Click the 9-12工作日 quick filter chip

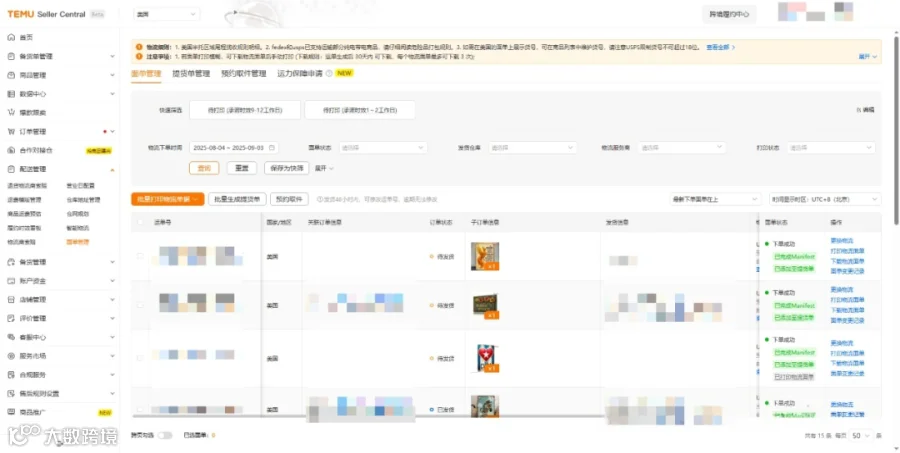click(245, 110)
